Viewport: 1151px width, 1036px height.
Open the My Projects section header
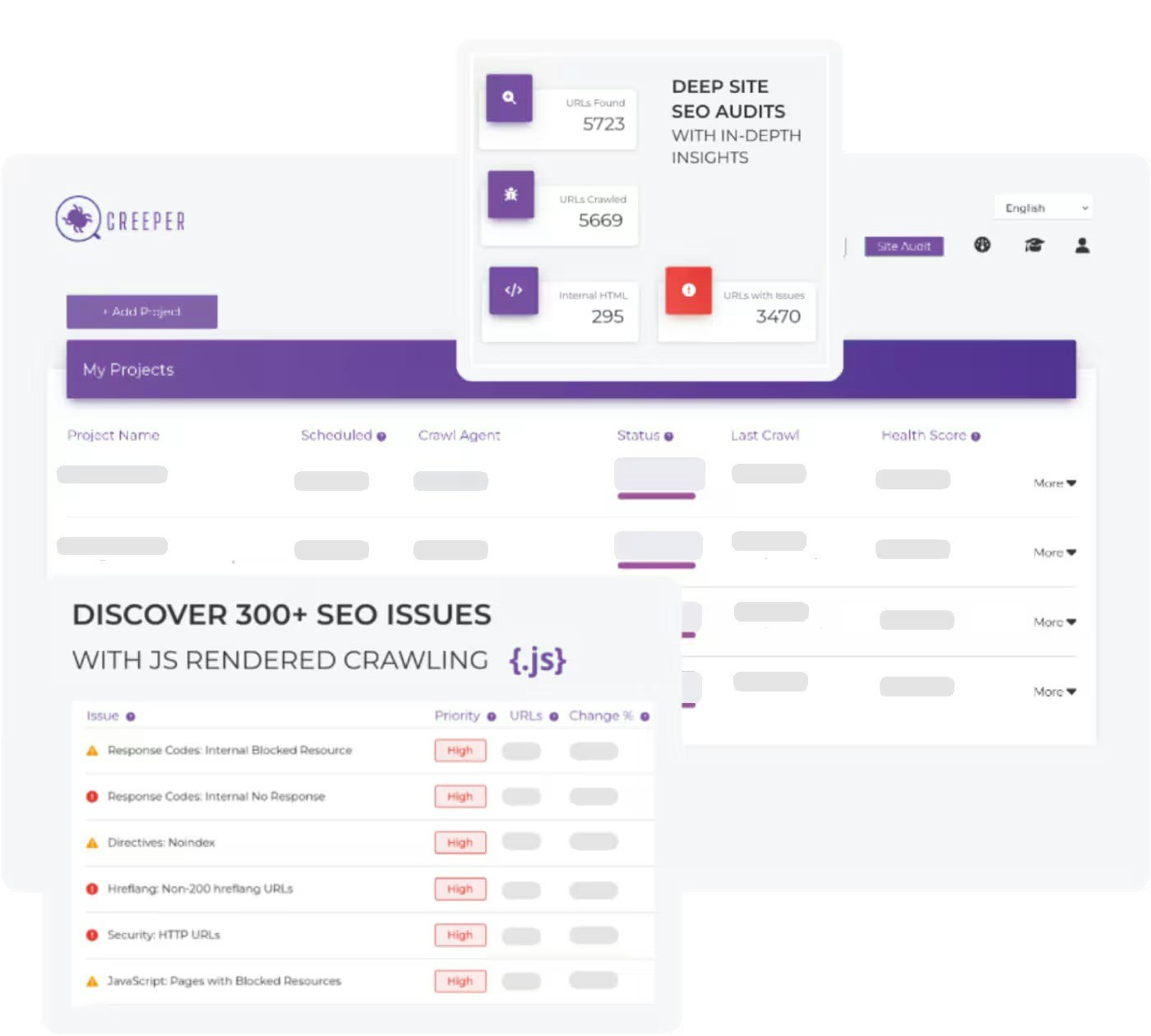tap(128, 369)
